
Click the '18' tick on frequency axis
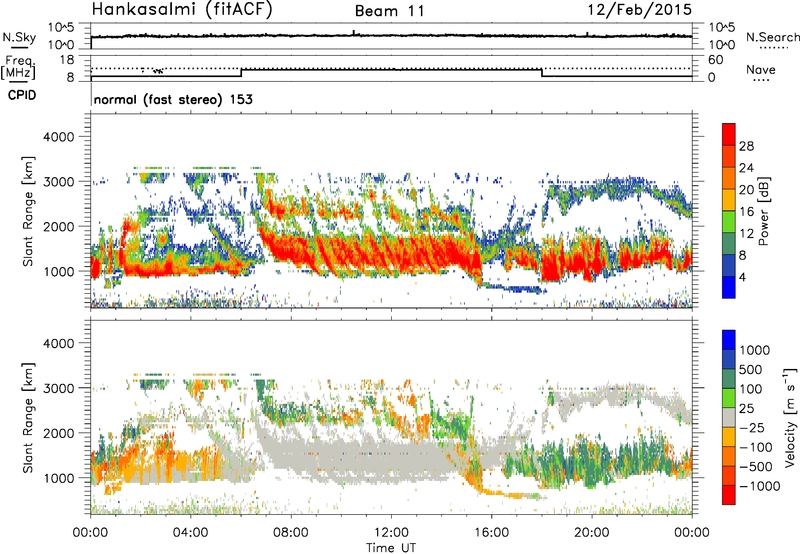67,60
